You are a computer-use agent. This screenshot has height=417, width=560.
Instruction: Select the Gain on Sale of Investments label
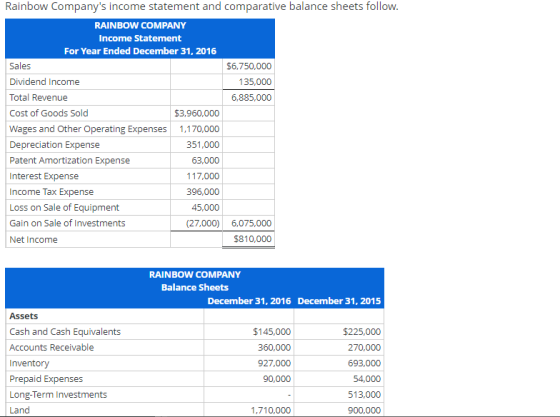pos(67,223)
